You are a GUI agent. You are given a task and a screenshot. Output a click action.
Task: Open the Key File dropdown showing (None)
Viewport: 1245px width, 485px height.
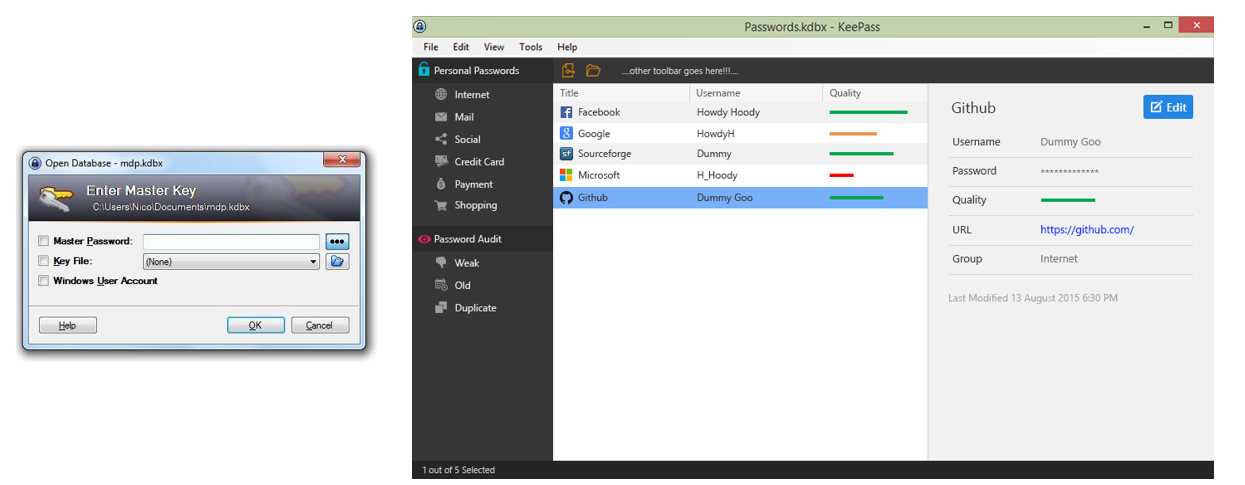231,262
